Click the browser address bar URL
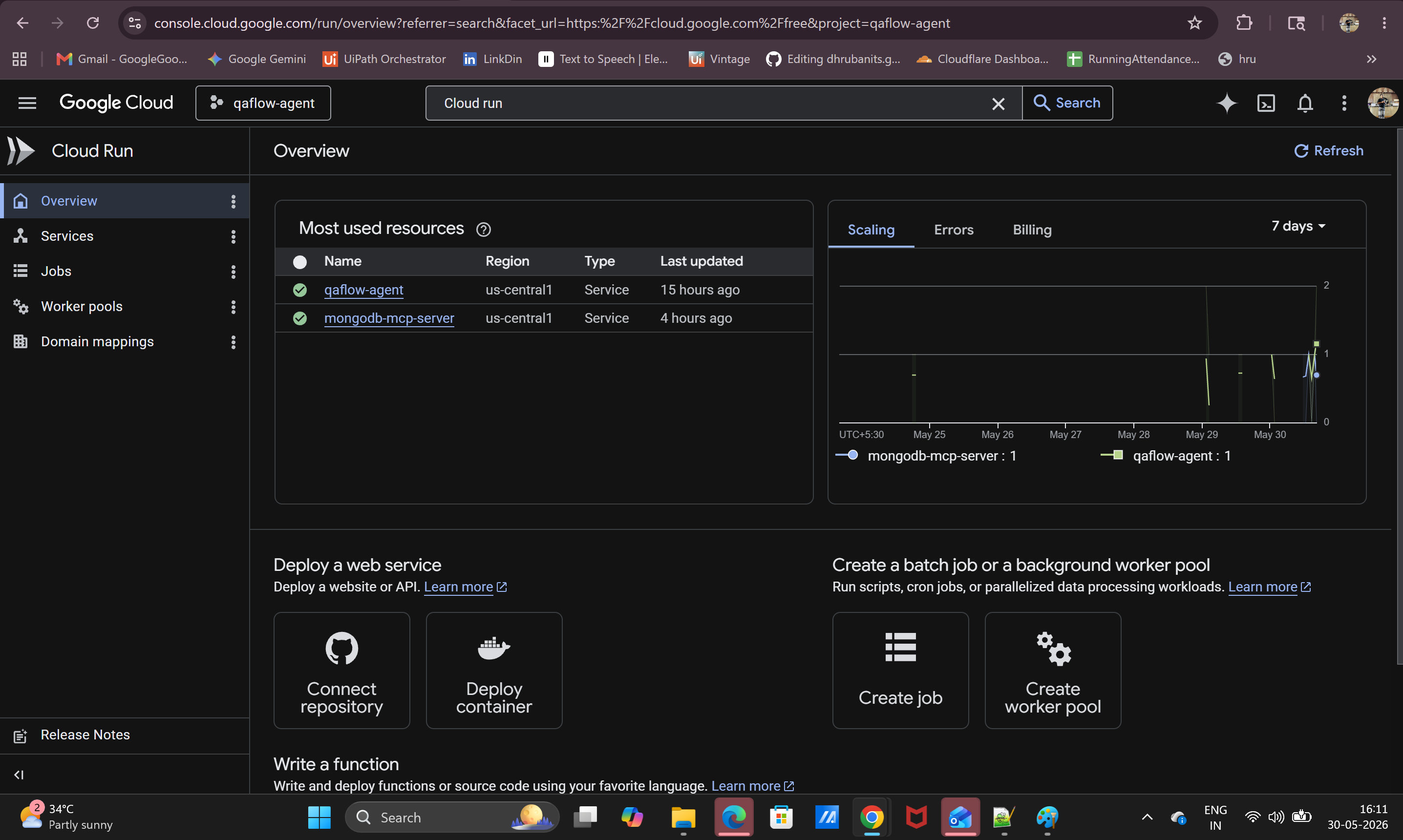This screenshot has width=1403, height=840. click(x=552, y=23)
